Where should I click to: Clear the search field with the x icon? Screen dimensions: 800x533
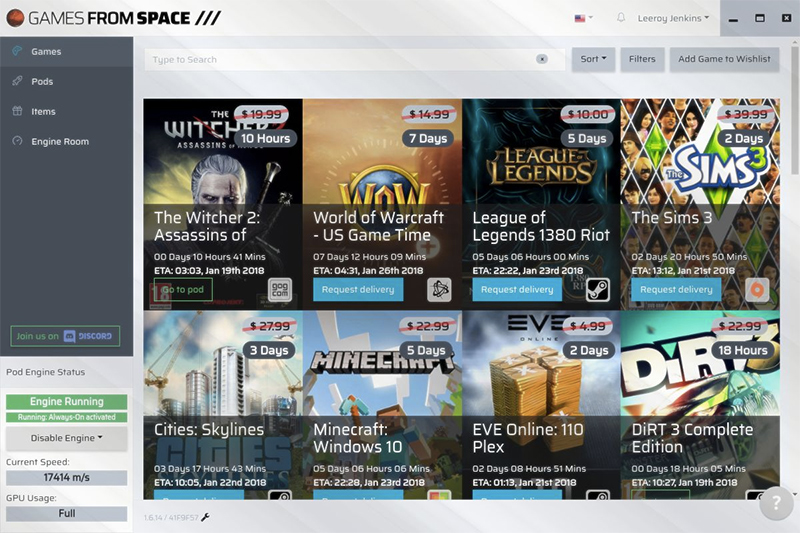[x=542, y=59]
